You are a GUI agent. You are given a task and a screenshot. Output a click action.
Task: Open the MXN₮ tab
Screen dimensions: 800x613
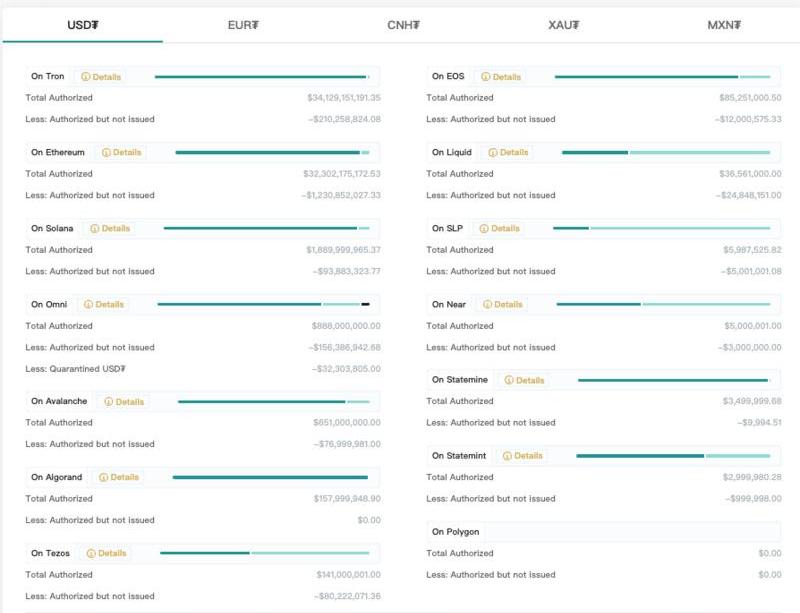(723, 25)
